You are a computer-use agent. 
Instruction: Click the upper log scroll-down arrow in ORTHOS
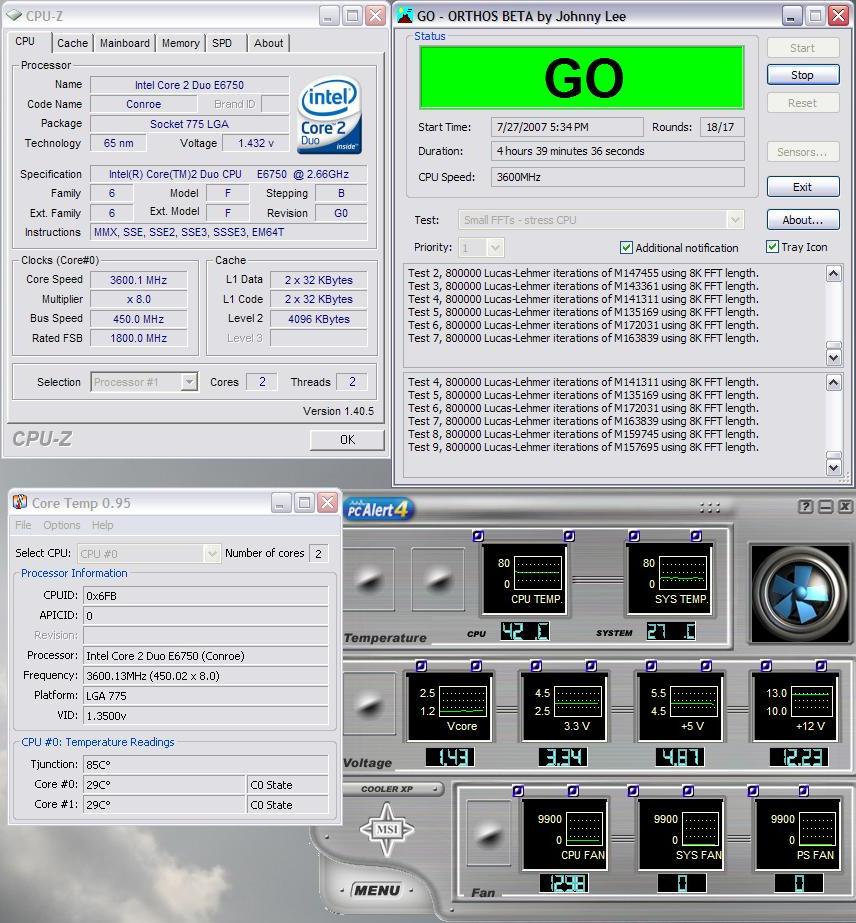pyautogui.click(x=834, y=358)
